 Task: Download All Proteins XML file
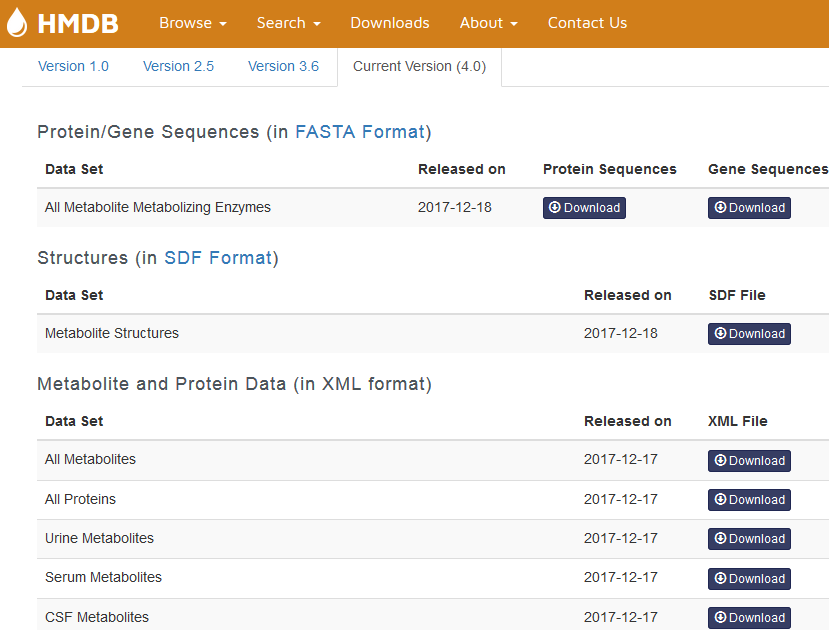749,500
